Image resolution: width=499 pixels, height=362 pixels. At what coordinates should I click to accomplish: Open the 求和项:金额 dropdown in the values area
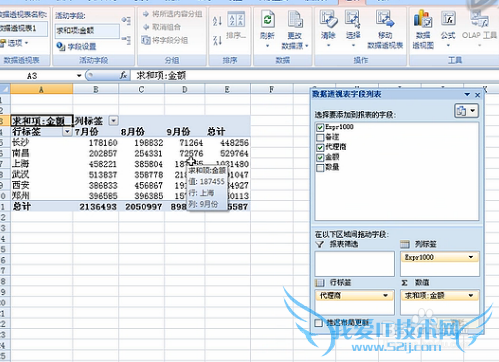471,295
